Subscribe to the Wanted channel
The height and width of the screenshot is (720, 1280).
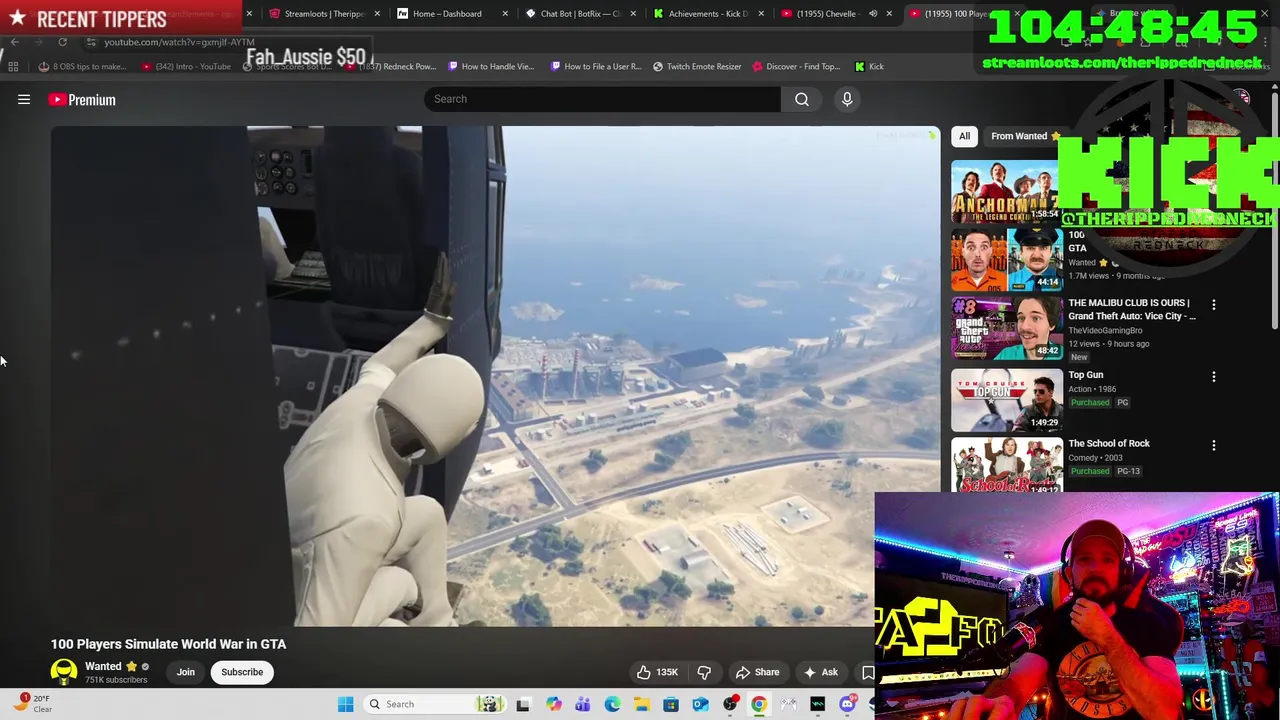point(242,672)
